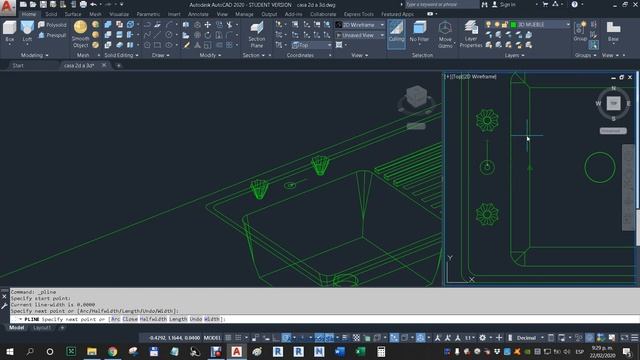Expand the Layers panel
The image size is (640, 360).
pyautogui.click(x=514, y=55)
